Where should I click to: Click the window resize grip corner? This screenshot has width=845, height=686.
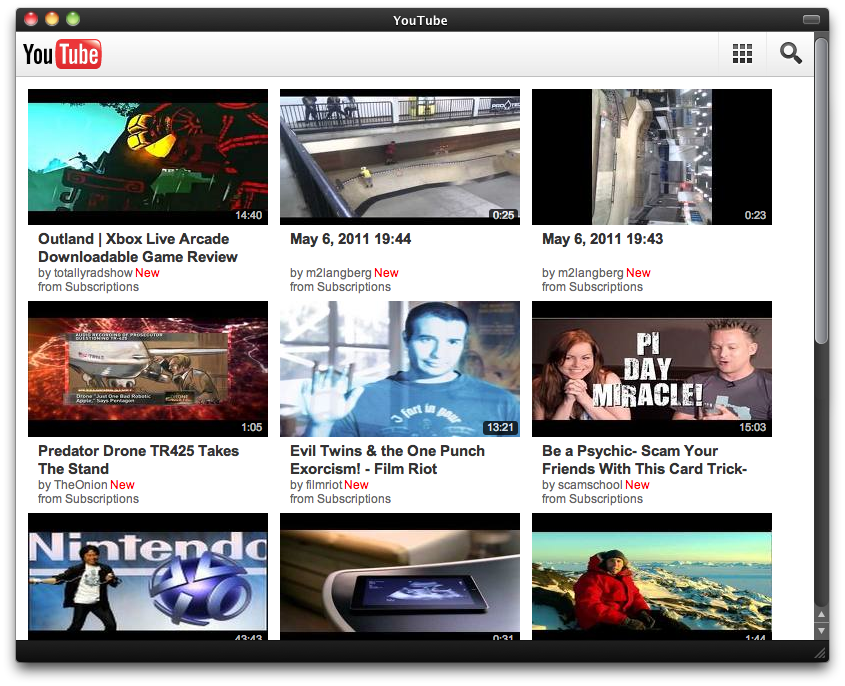tap(820, 652)
